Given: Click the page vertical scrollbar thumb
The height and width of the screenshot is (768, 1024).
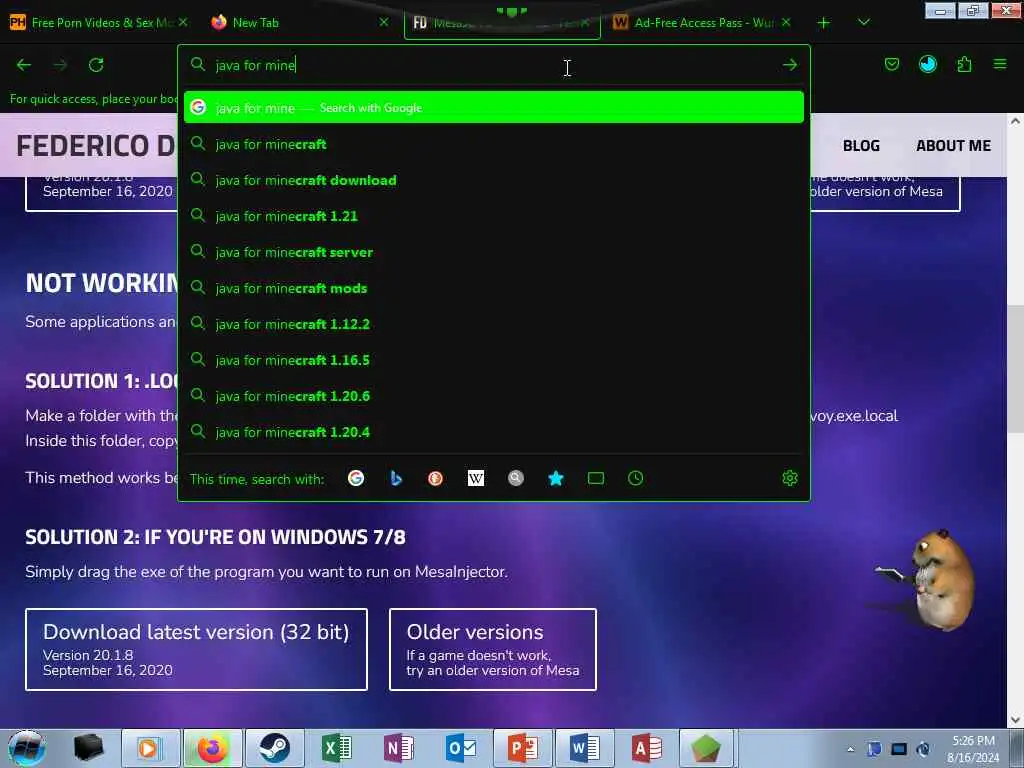Looking at the screenshot, I should 1015,369.
